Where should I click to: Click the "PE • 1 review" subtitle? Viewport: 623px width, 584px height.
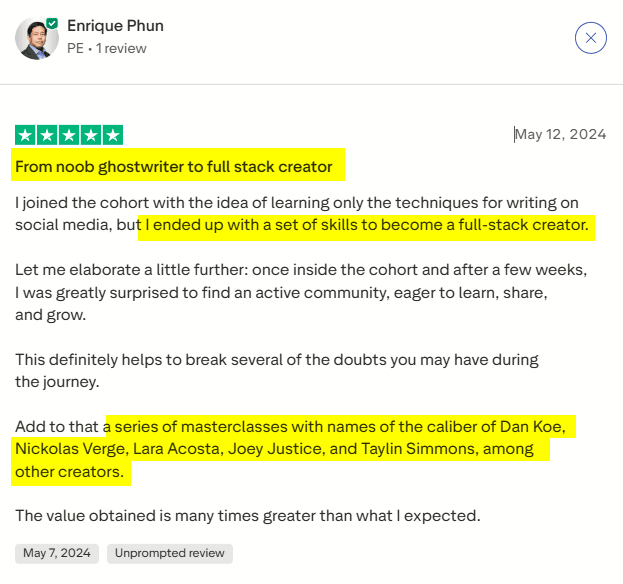tap(106, 48)
